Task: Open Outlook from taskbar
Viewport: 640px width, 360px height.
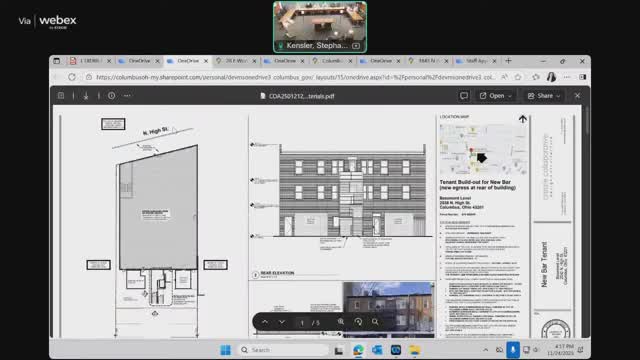Action: click(377, 350)
